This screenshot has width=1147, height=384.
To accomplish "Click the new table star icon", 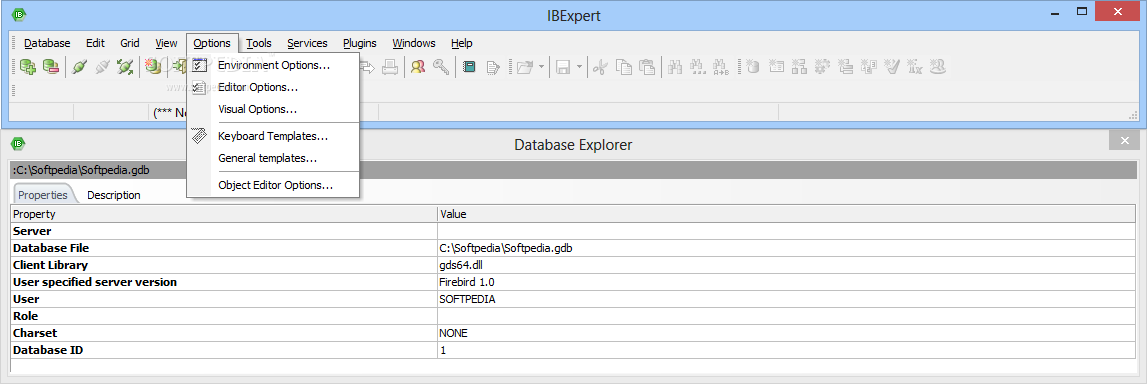I will [x=777, y=67].
